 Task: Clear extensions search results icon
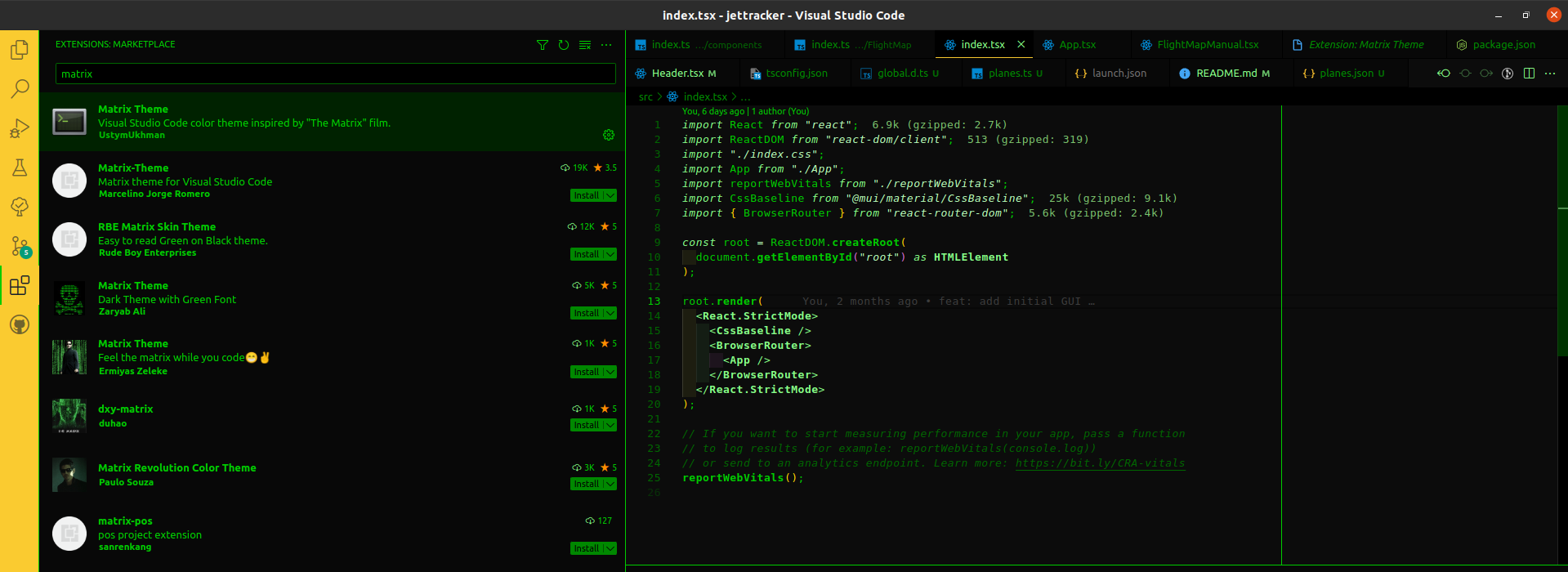pos(585,45)
